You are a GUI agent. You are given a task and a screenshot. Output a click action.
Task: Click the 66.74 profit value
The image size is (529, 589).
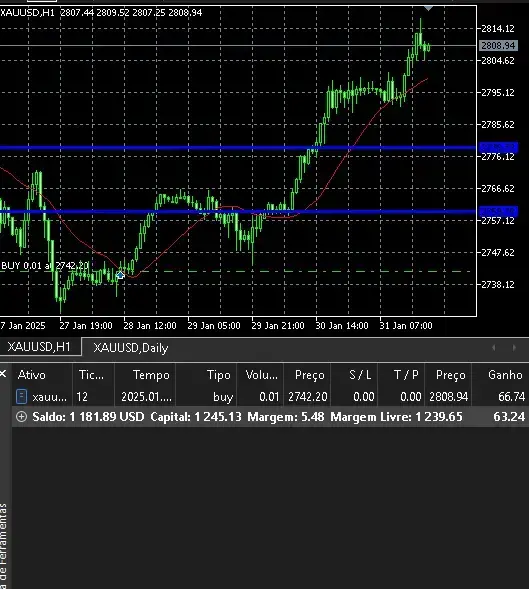[x=511, y=397]
